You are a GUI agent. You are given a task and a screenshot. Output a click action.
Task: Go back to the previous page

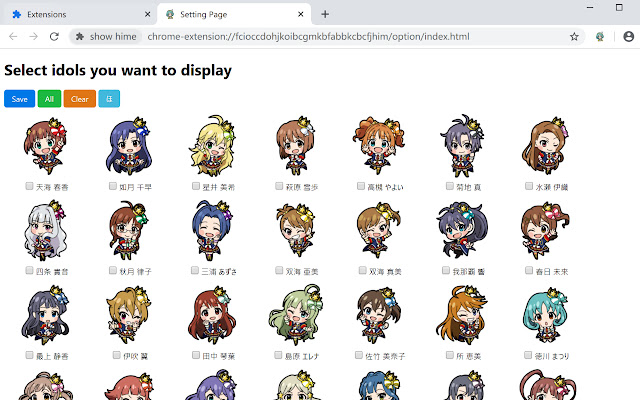click(13, 36)
